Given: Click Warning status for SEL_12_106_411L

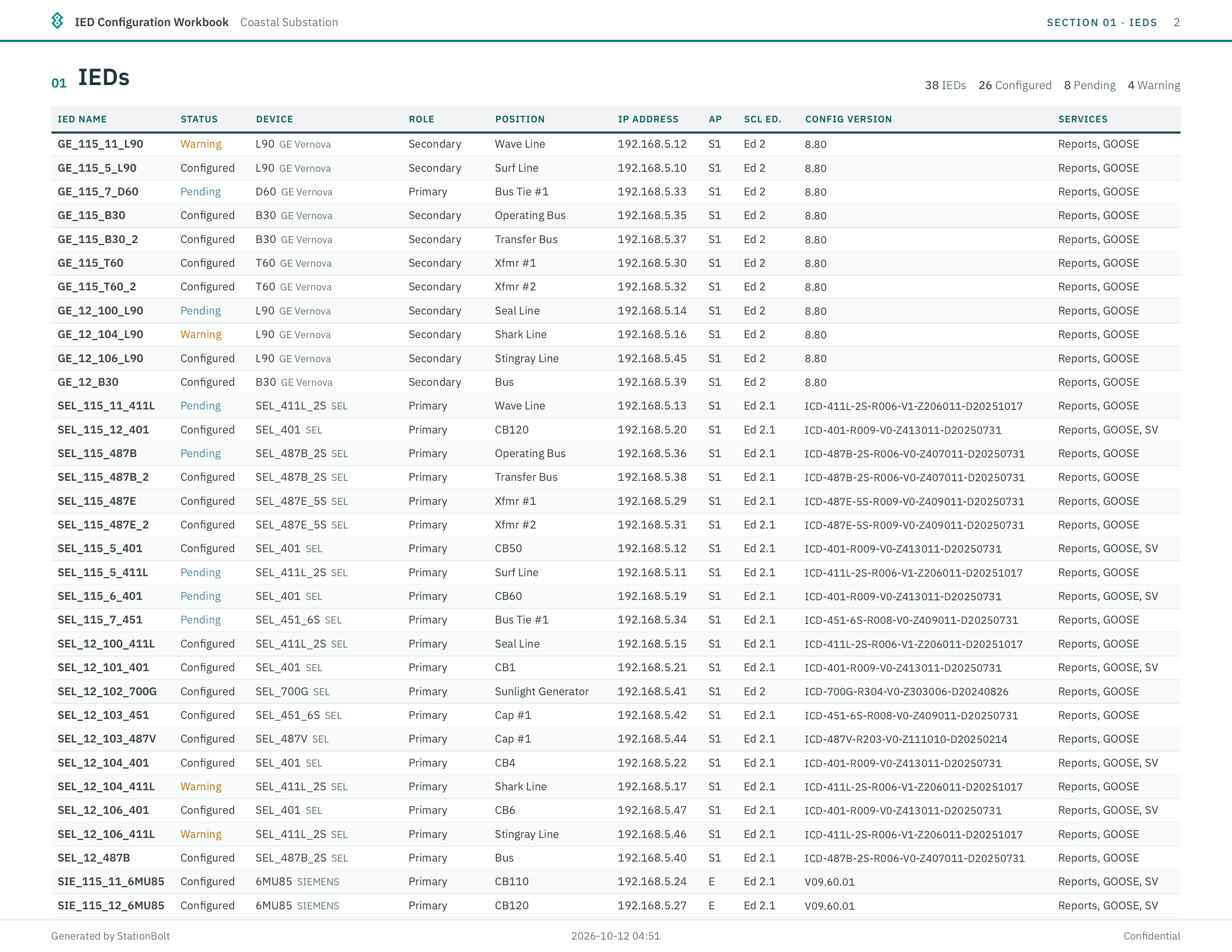Looking at the screenshot, I should coord(201,834).
